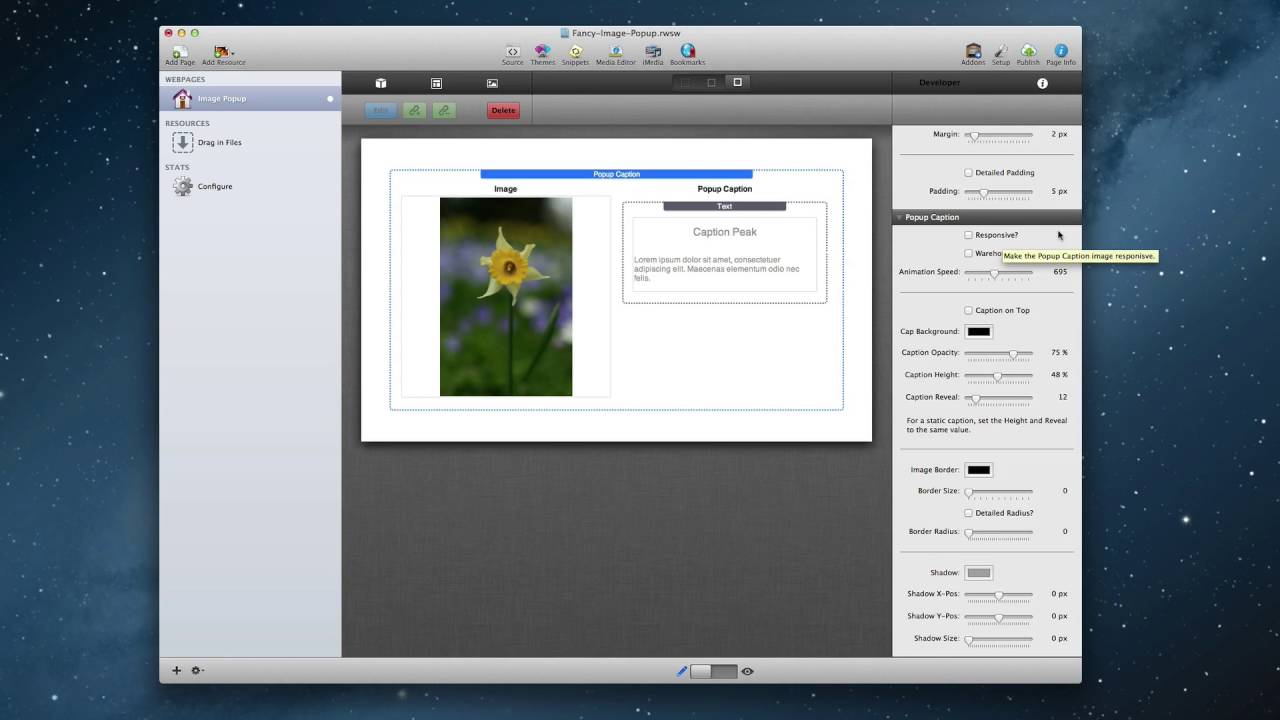The image size is (1280, 720).
Task: Select the rightmost view size toggle
Action: 738,82
